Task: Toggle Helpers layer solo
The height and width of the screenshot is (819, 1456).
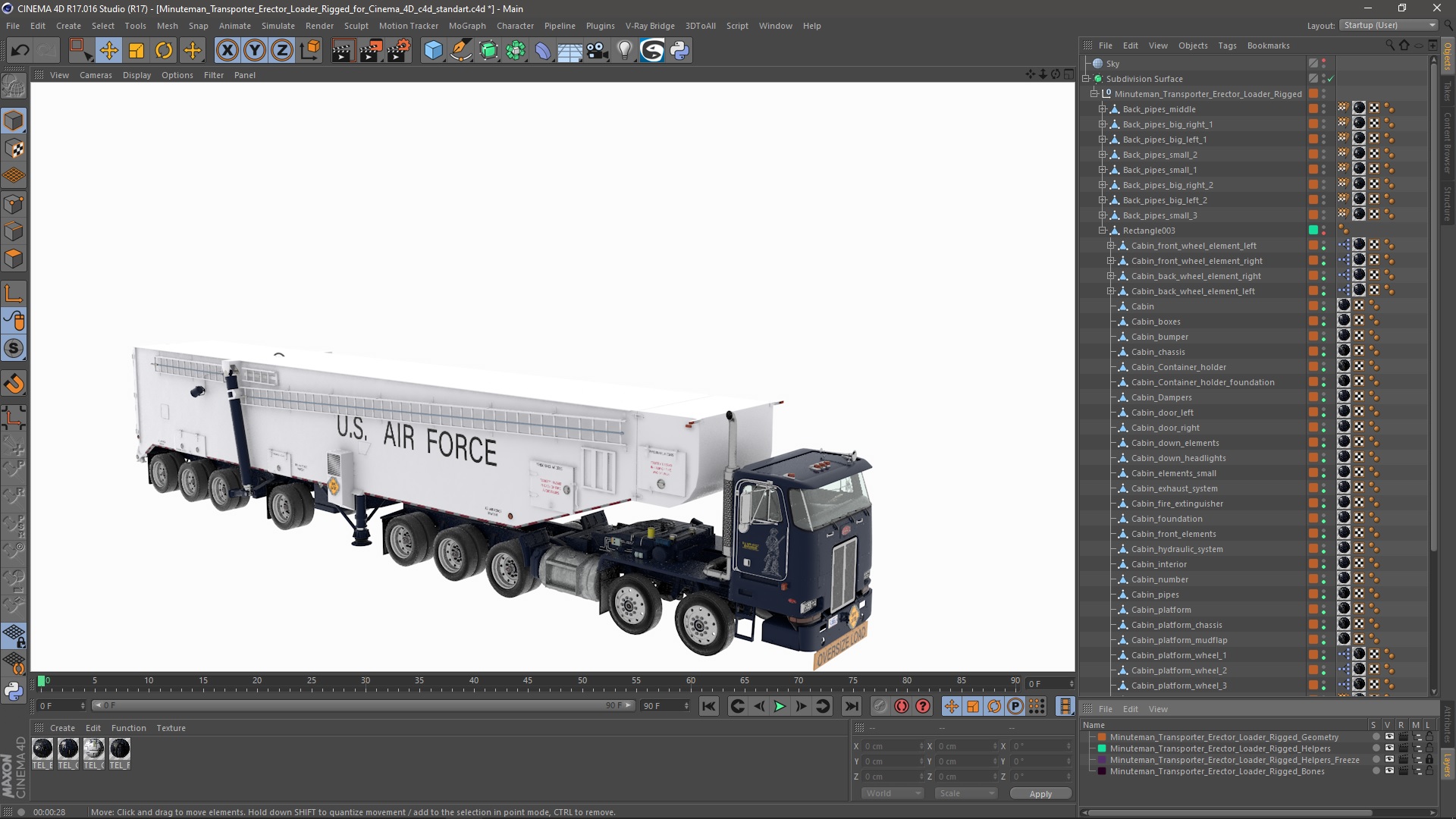Action: pyautogui.click(x=1376, y=748)
